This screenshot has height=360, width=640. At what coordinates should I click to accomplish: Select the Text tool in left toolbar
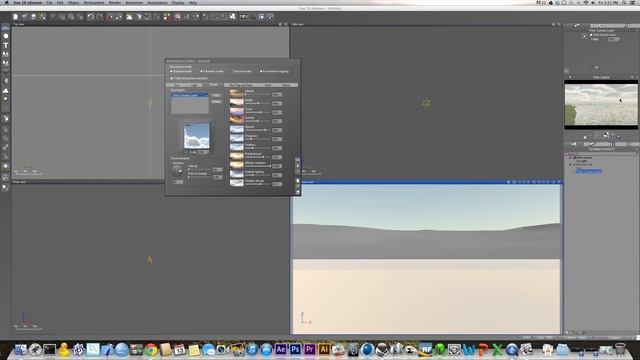click(x=6, y=45)
